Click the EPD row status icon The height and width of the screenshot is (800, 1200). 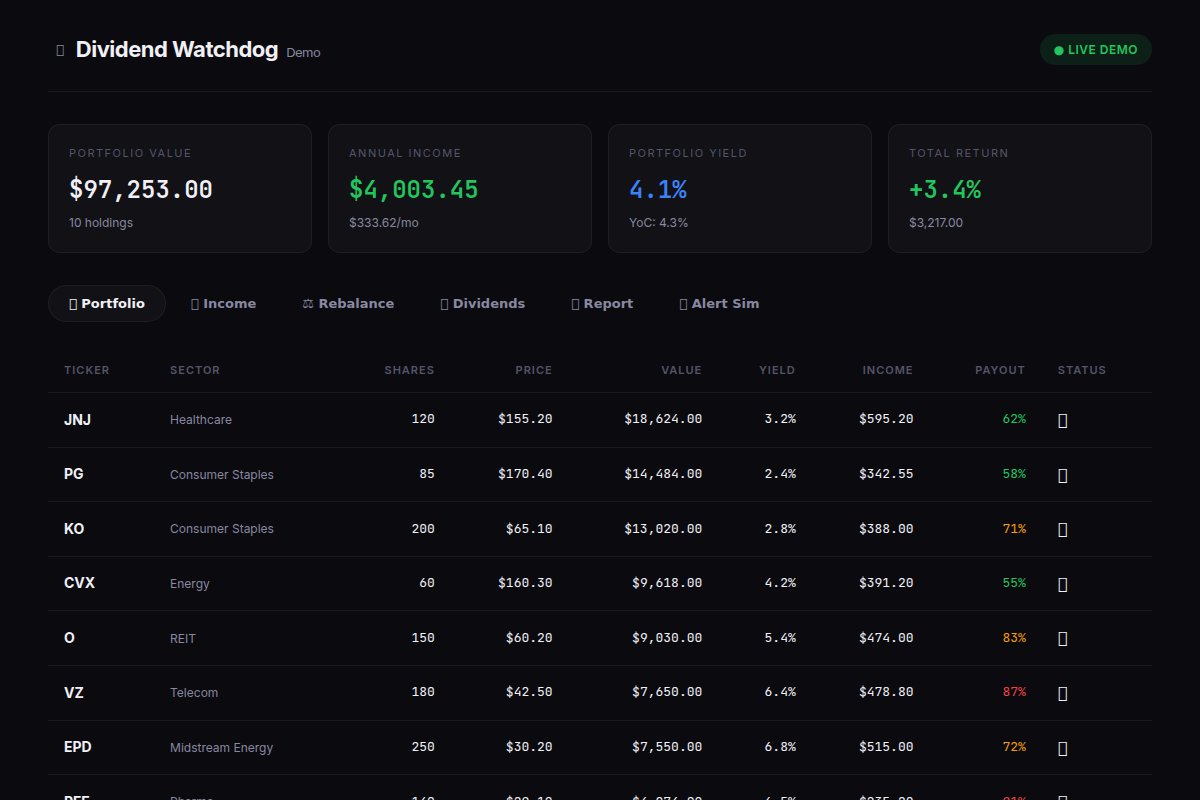tap(1062, 748)
